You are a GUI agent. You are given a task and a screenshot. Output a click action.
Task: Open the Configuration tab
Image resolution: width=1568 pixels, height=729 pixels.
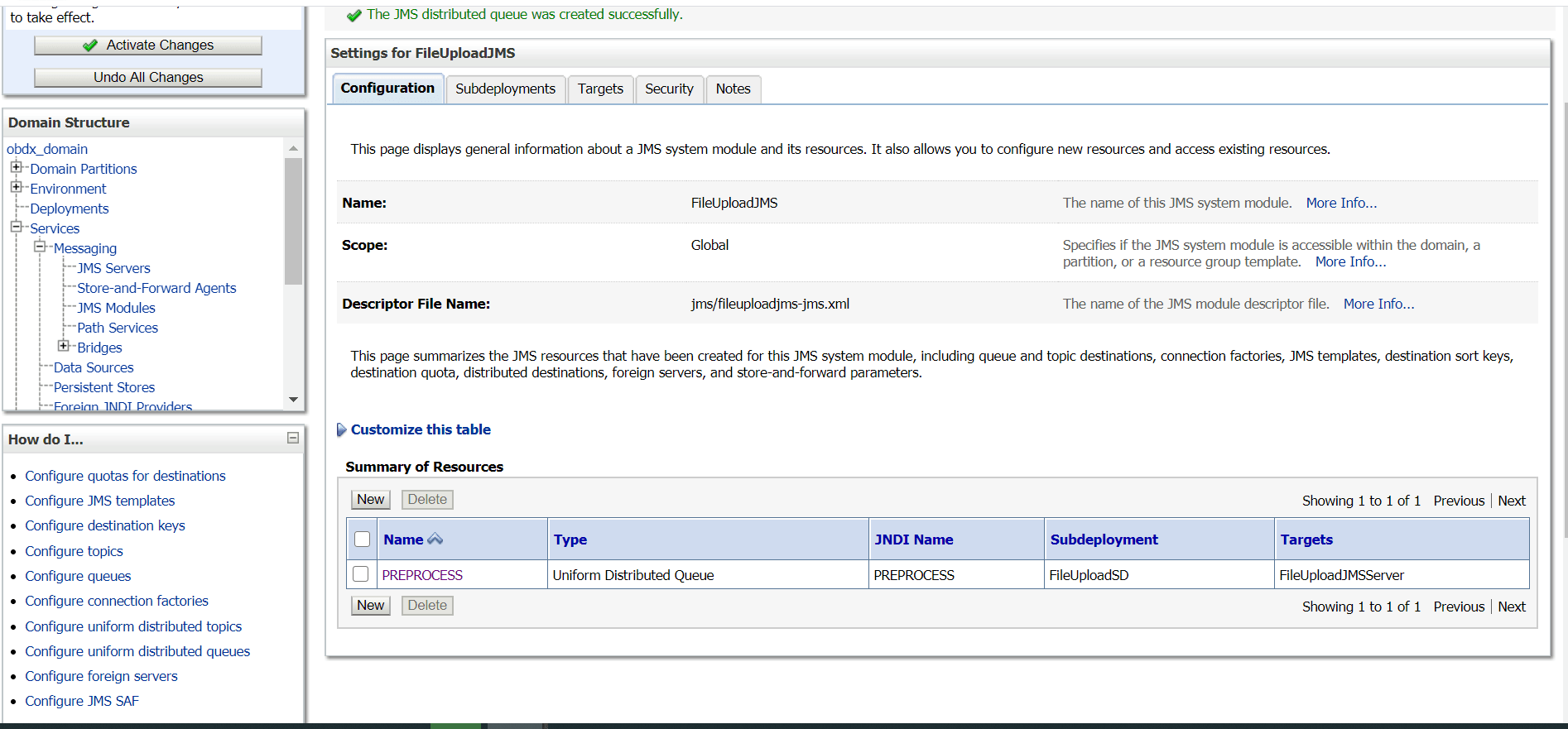[x=387, y=89]
